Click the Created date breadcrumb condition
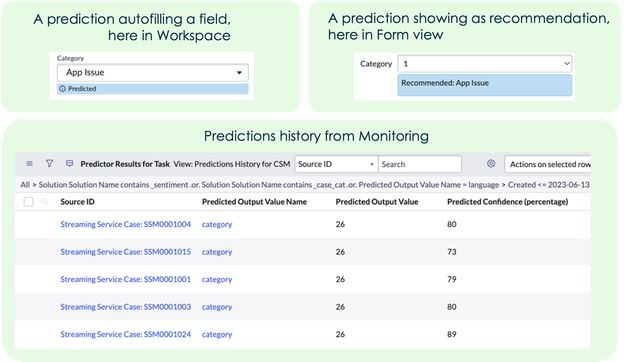629x362 pixels. [x=548, y=185]
